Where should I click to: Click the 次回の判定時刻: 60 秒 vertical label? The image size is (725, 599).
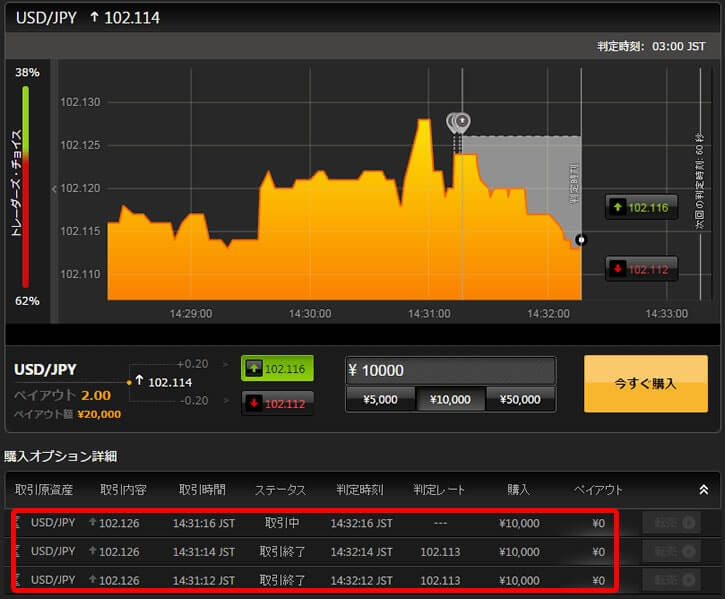(699, 181)
